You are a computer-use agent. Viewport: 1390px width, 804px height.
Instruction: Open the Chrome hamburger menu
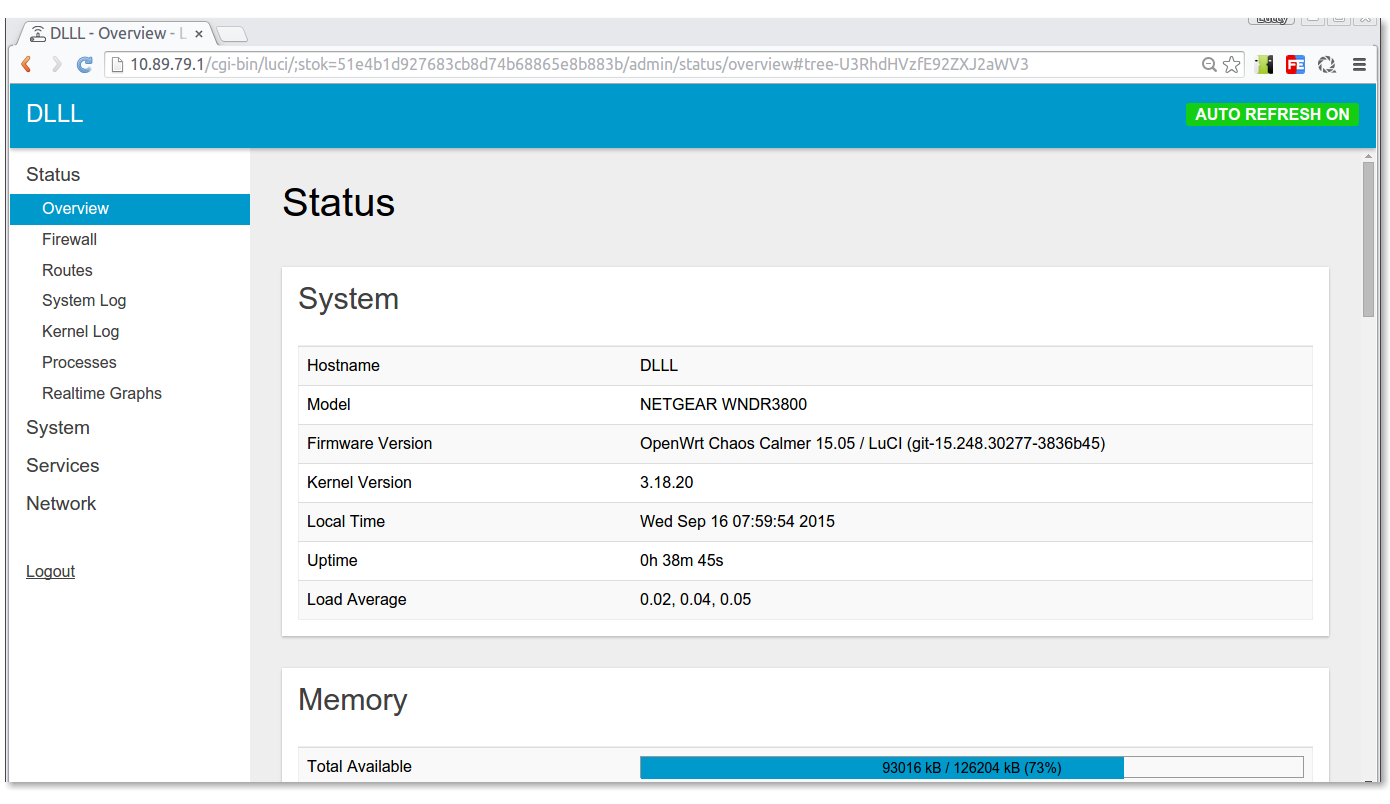click(1359, 65)
